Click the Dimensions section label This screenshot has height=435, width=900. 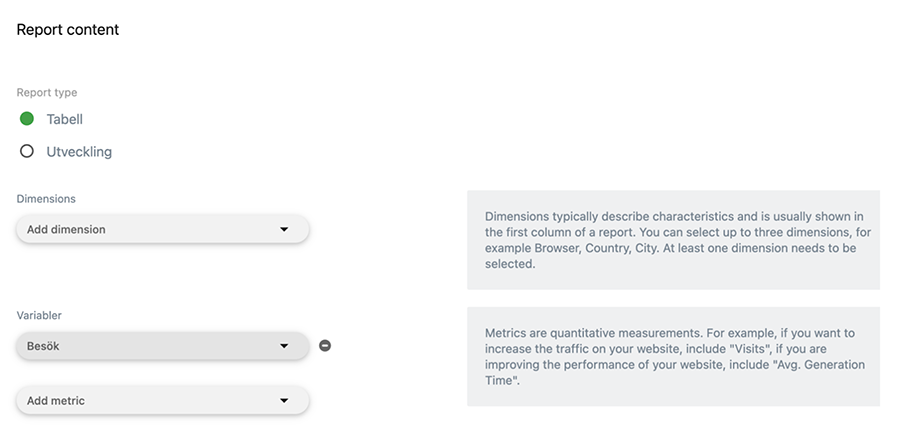pyautogui.click(x=46, y=199)
